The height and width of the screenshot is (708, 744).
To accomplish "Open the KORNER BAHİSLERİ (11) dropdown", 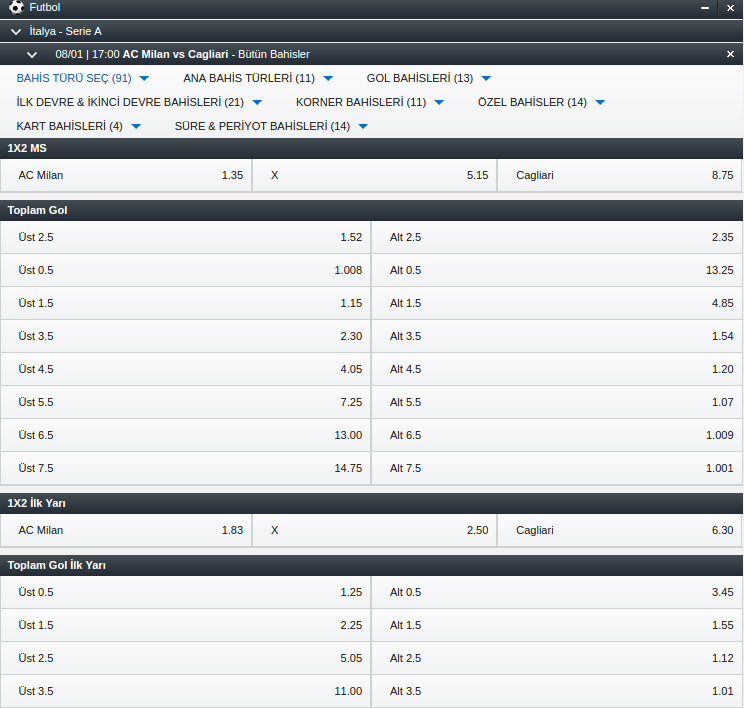I will pos(370,102).
